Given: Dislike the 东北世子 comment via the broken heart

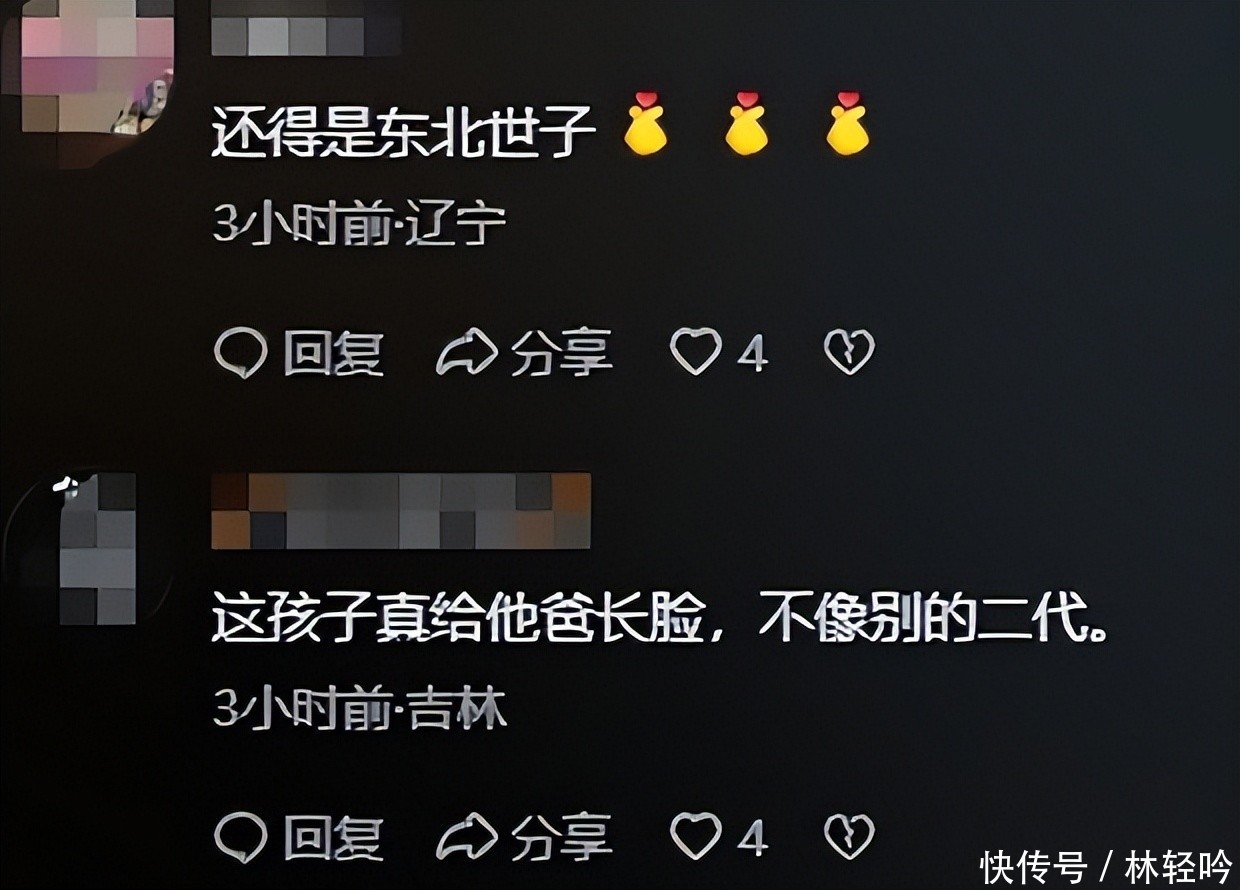Looking at the screenshot, I should (x=849, y=352).
